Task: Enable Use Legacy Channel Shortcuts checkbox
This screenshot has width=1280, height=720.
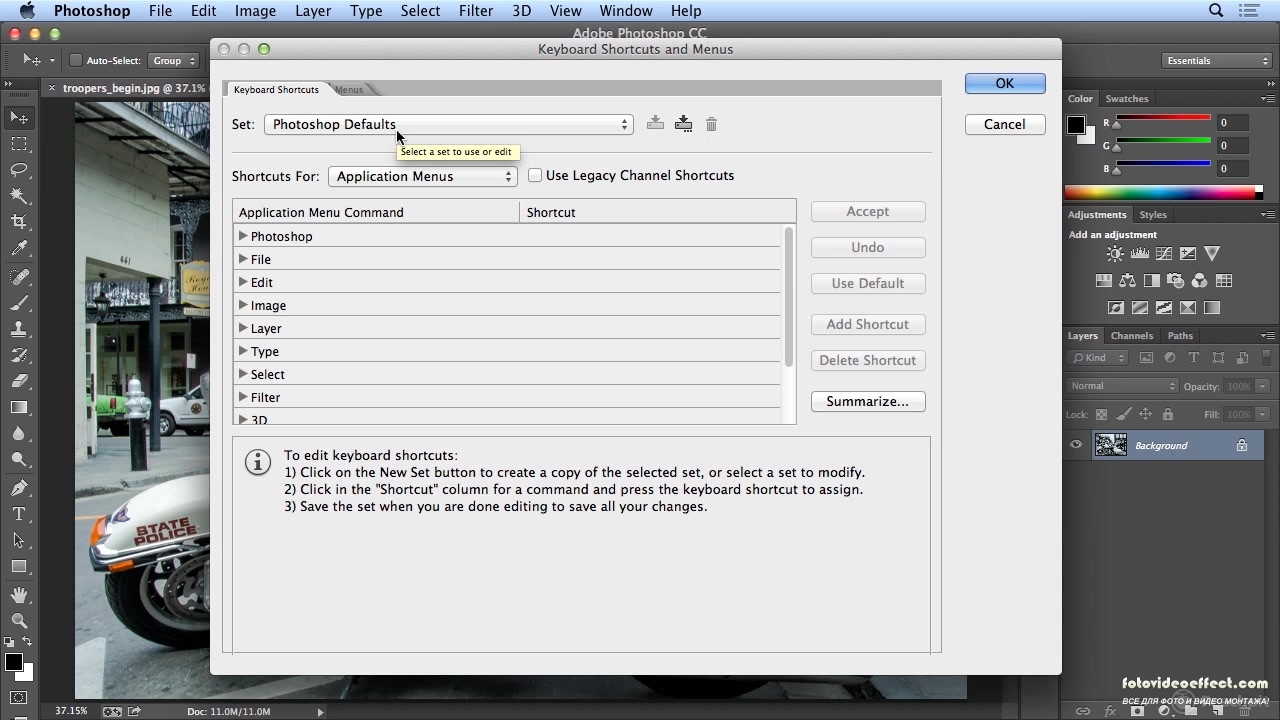Action: [535, 175]
